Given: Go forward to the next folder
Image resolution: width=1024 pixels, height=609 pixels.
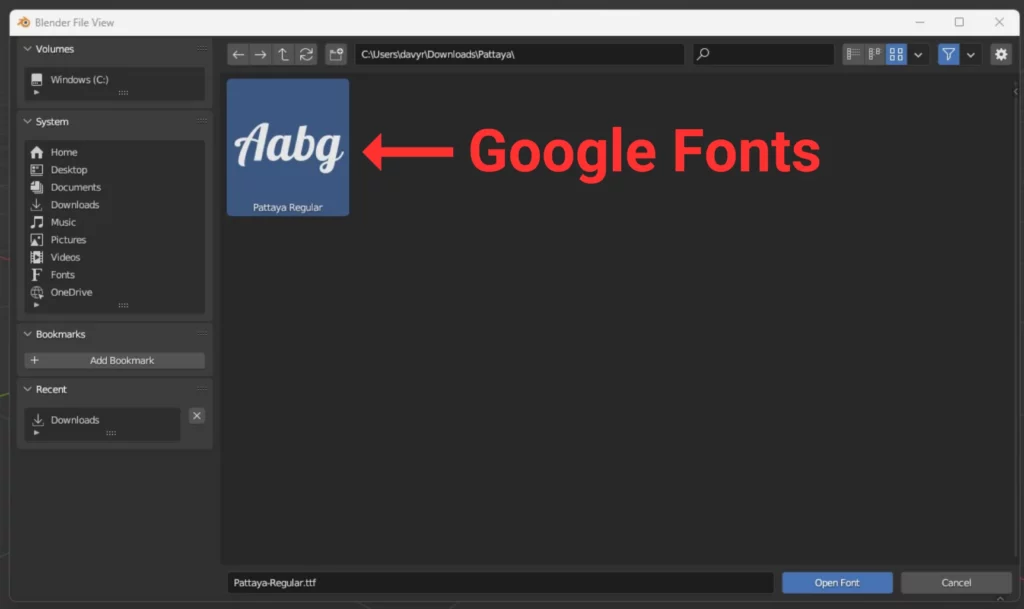Looking at the screenshot, I should point(261,54).
